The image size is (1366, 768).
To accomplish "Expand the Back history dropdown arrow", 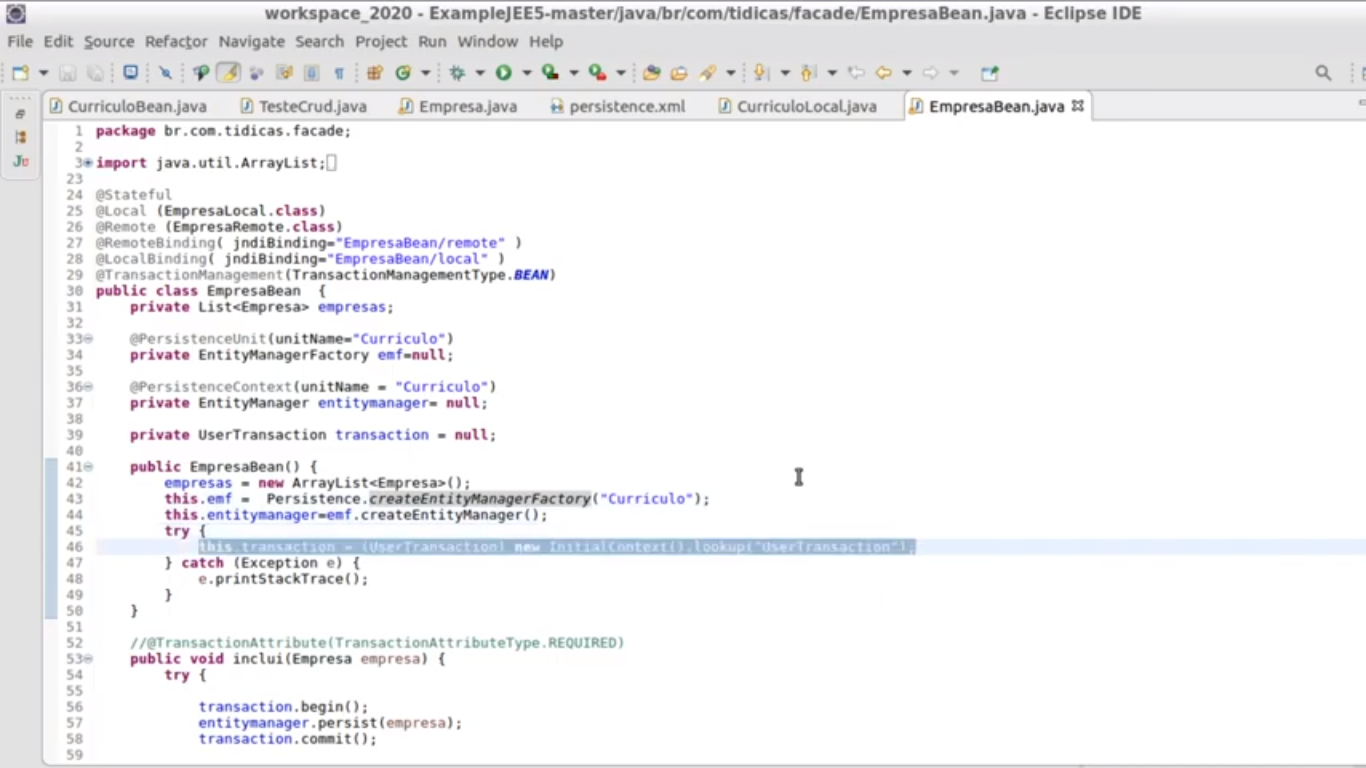I will pyautogui.click(x=907, y=73).
